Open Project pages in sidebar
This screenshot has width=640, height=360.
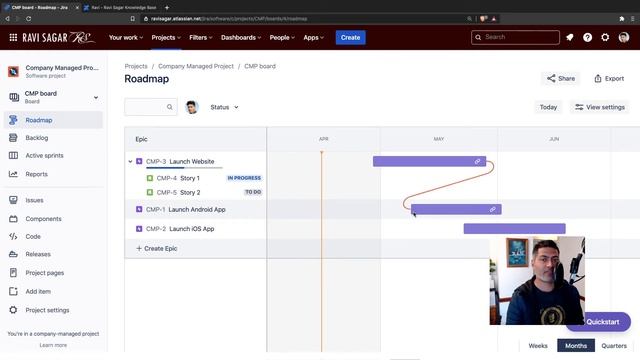[53, 273]
